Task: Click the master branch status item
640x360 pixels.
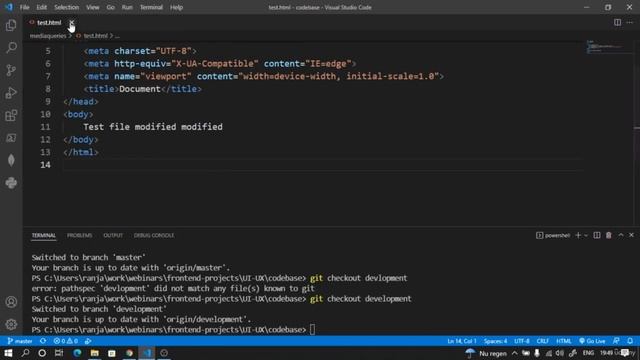Action: (x=20, y=341)
